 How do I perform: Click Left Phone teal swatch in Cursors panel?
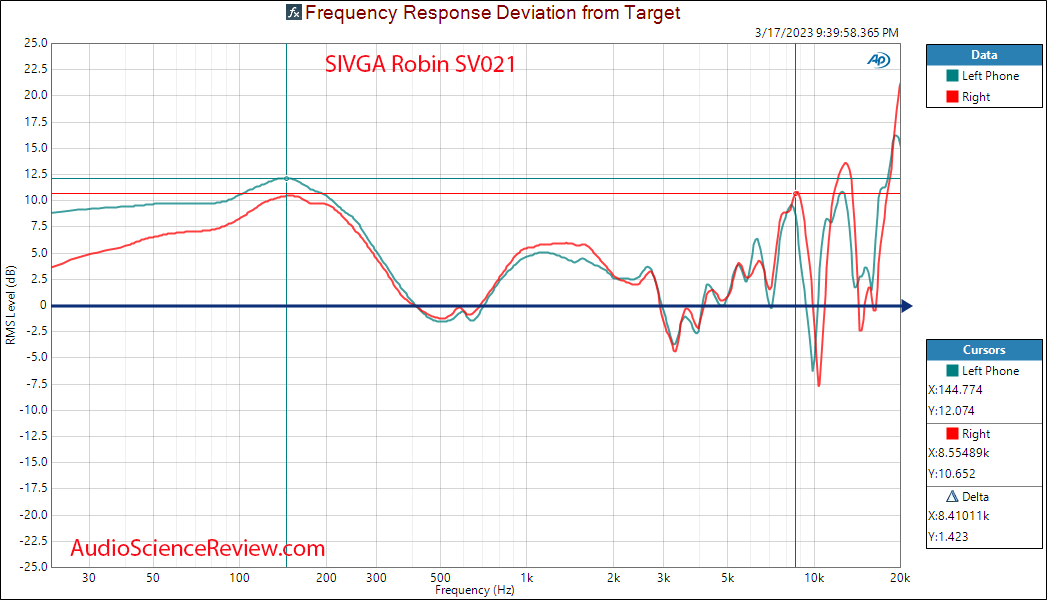[x=952, y=370]
